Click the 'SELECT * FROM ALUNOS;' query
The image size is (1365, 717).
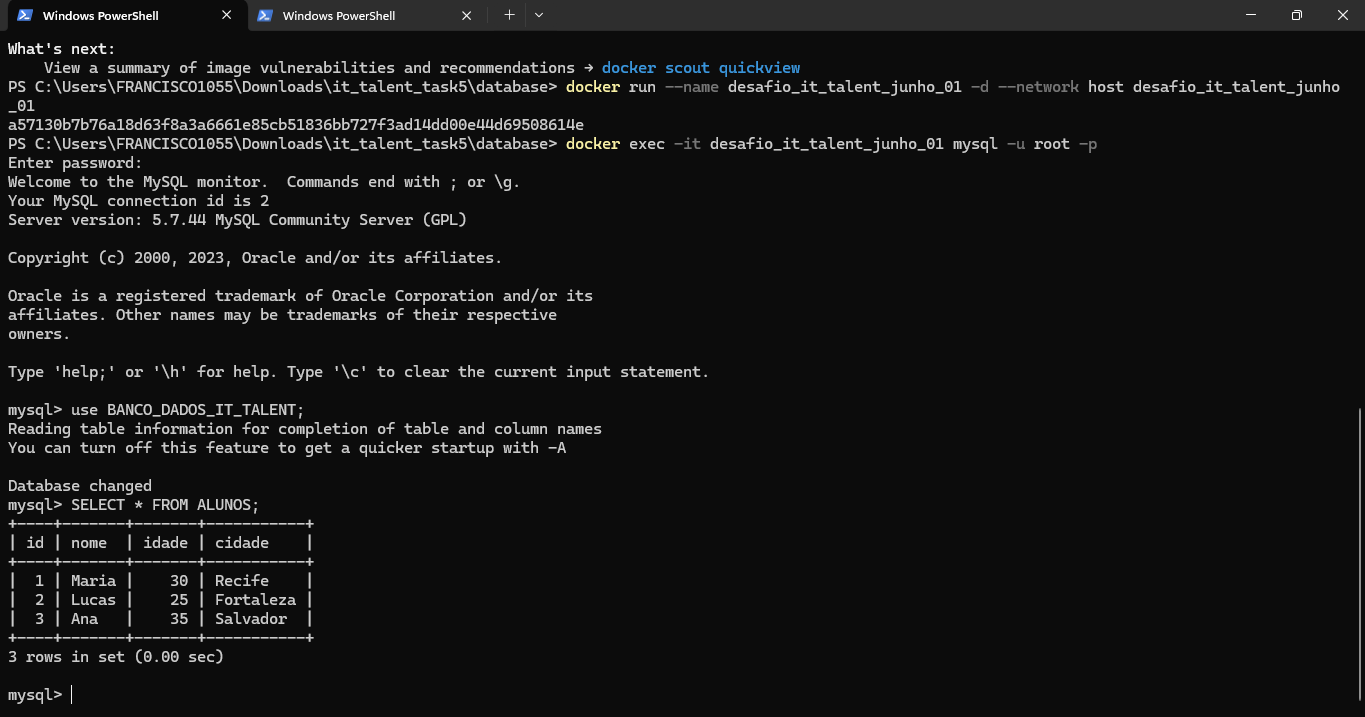point(165,505)
